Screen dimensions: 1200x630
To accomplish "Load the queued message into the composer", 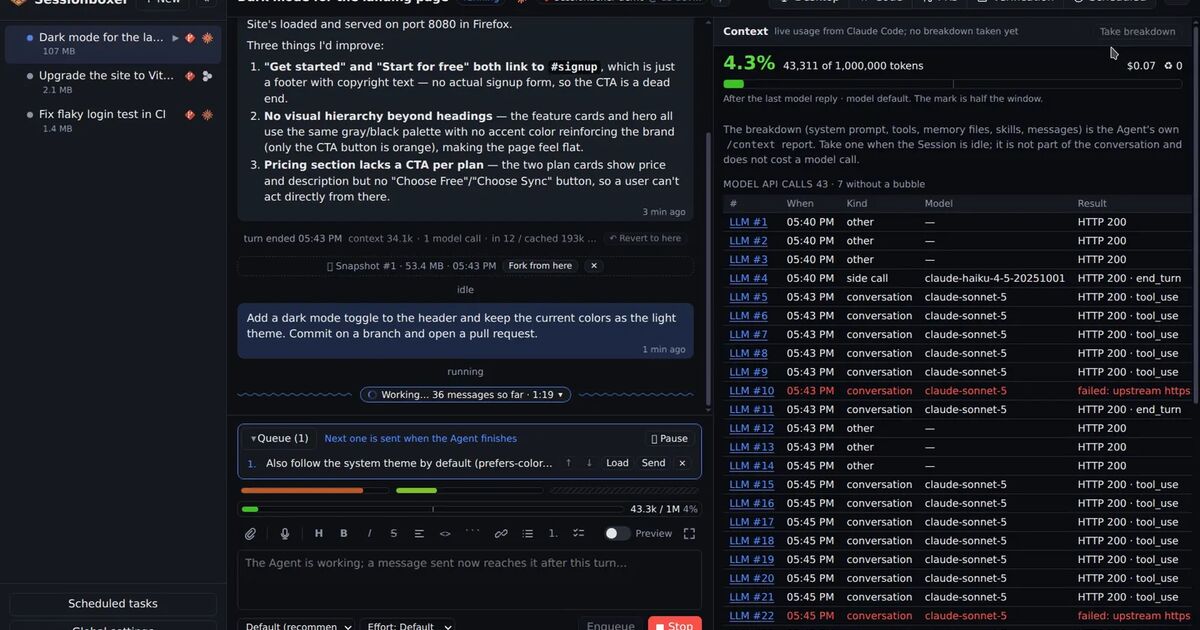I will pyautogui.click(x=617, y=463).
